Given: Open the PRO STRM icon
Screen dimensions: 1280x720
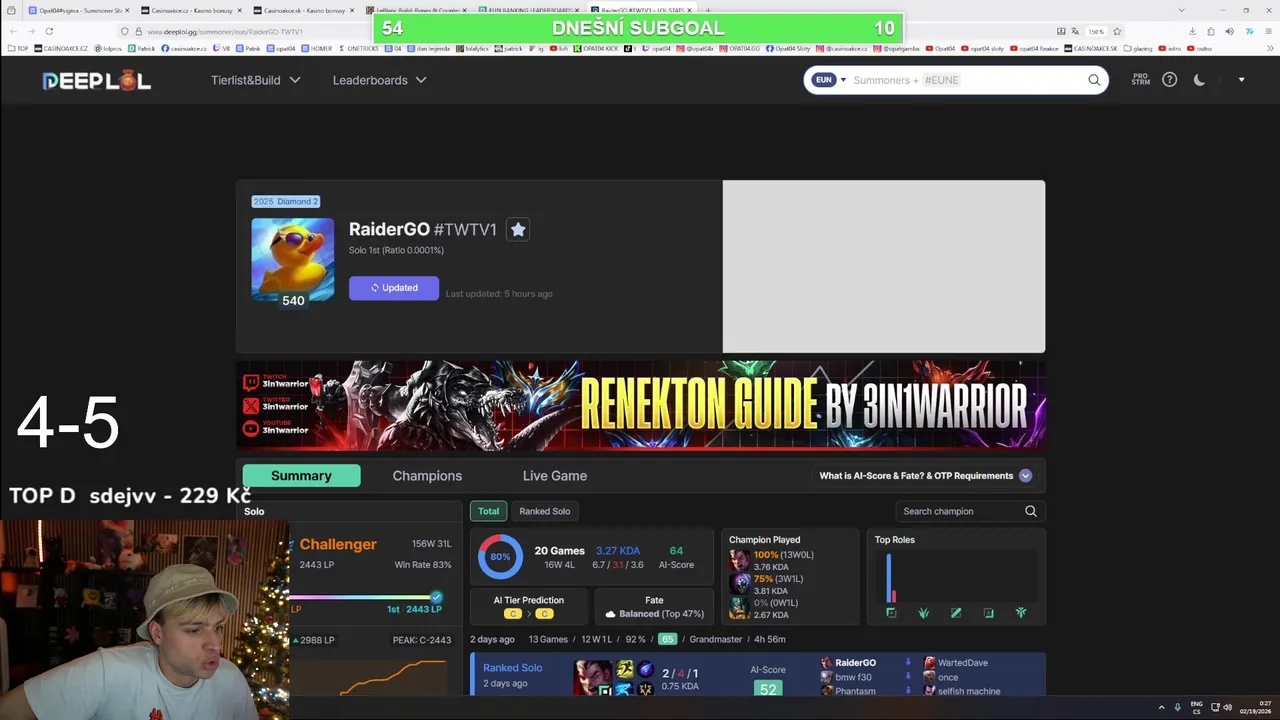Looking at the screenshot, I should point(1140,80).
